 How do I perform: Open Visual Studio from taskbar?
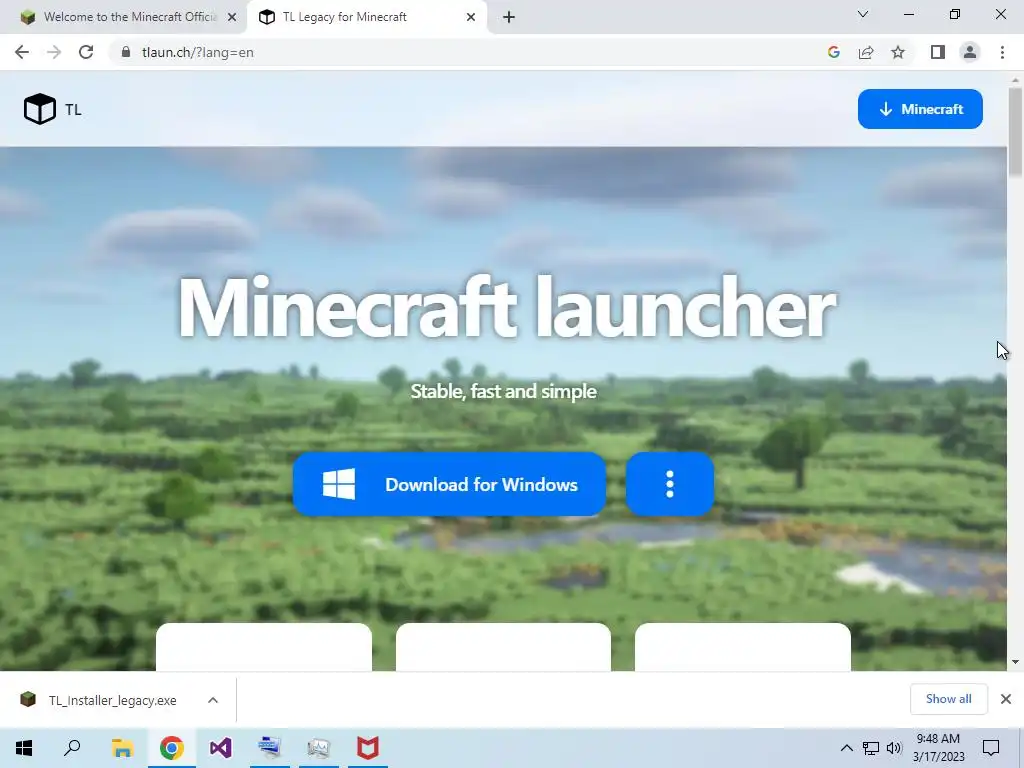(x=221, y=748)
